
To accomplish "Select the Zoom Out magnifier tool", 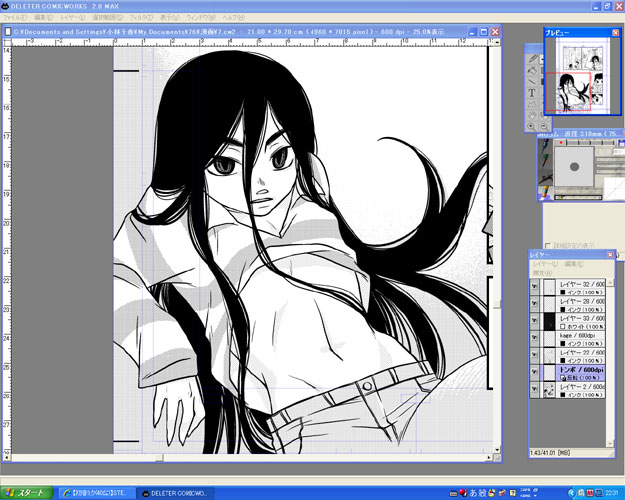I will pos(544,126).
